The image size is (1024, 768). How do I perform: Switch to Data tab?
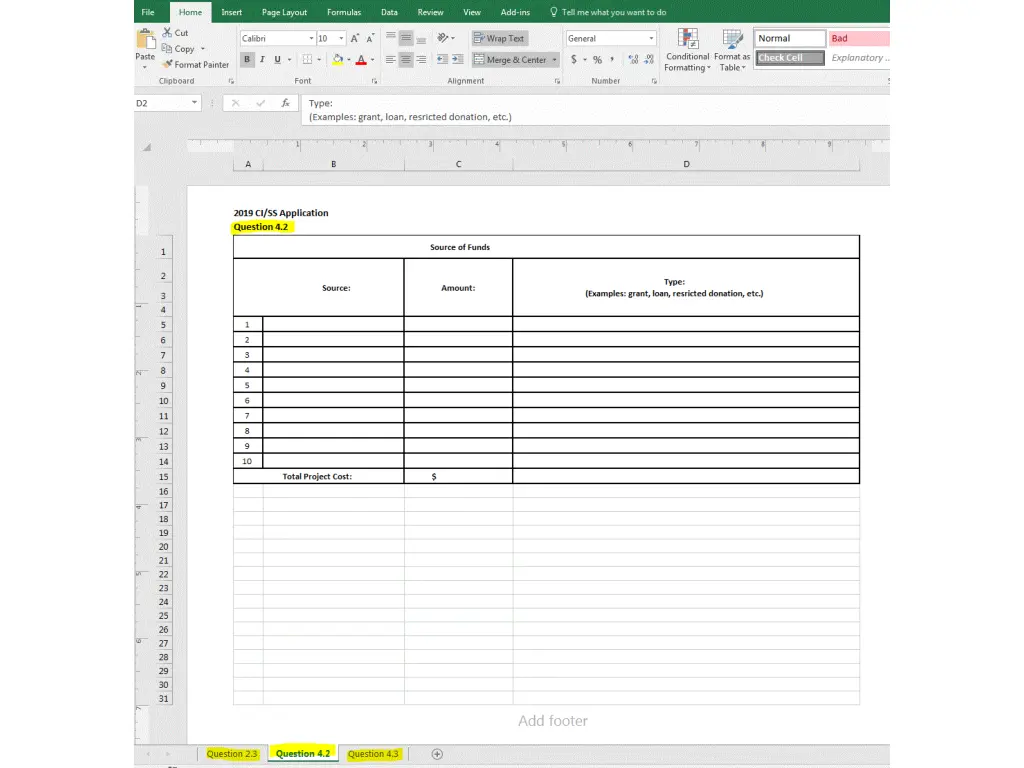tap(389, 12)
